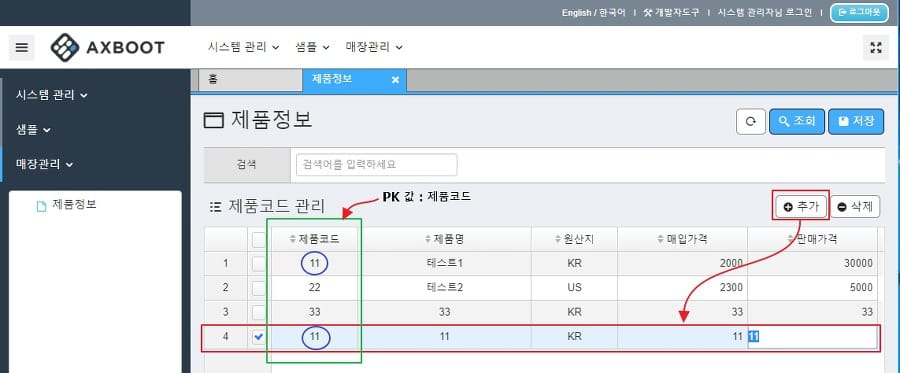Click the 추가 add button
Screen dimensions: 900x373
801,207
